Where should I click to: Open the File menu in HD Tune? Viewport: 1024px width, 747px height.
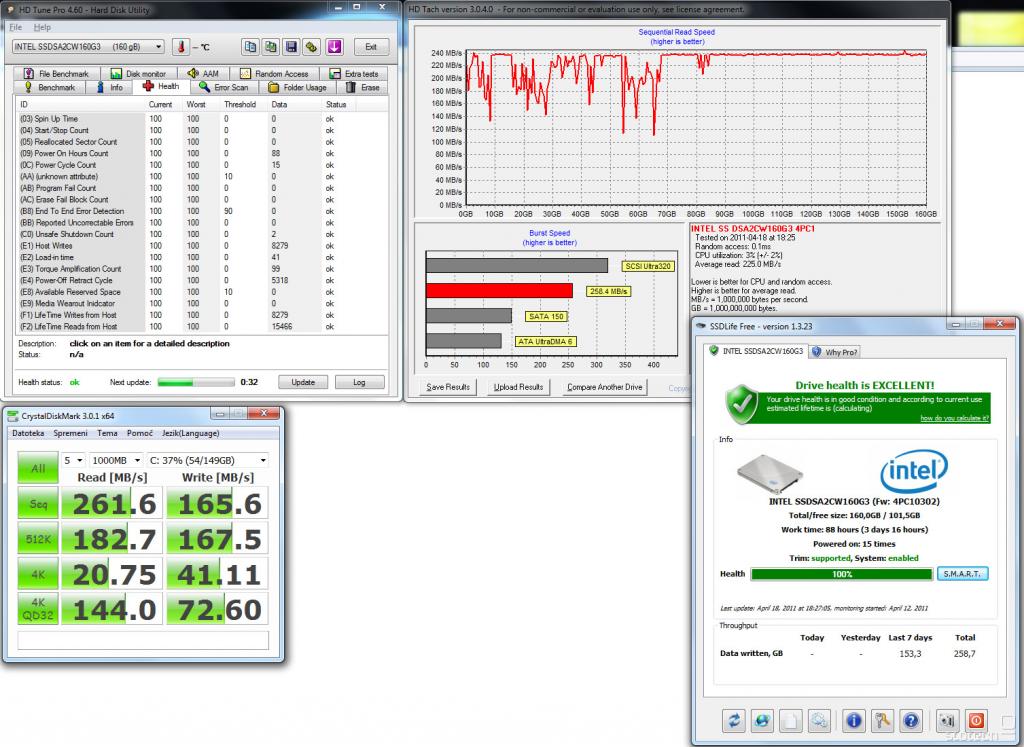[x=16, y=27]
